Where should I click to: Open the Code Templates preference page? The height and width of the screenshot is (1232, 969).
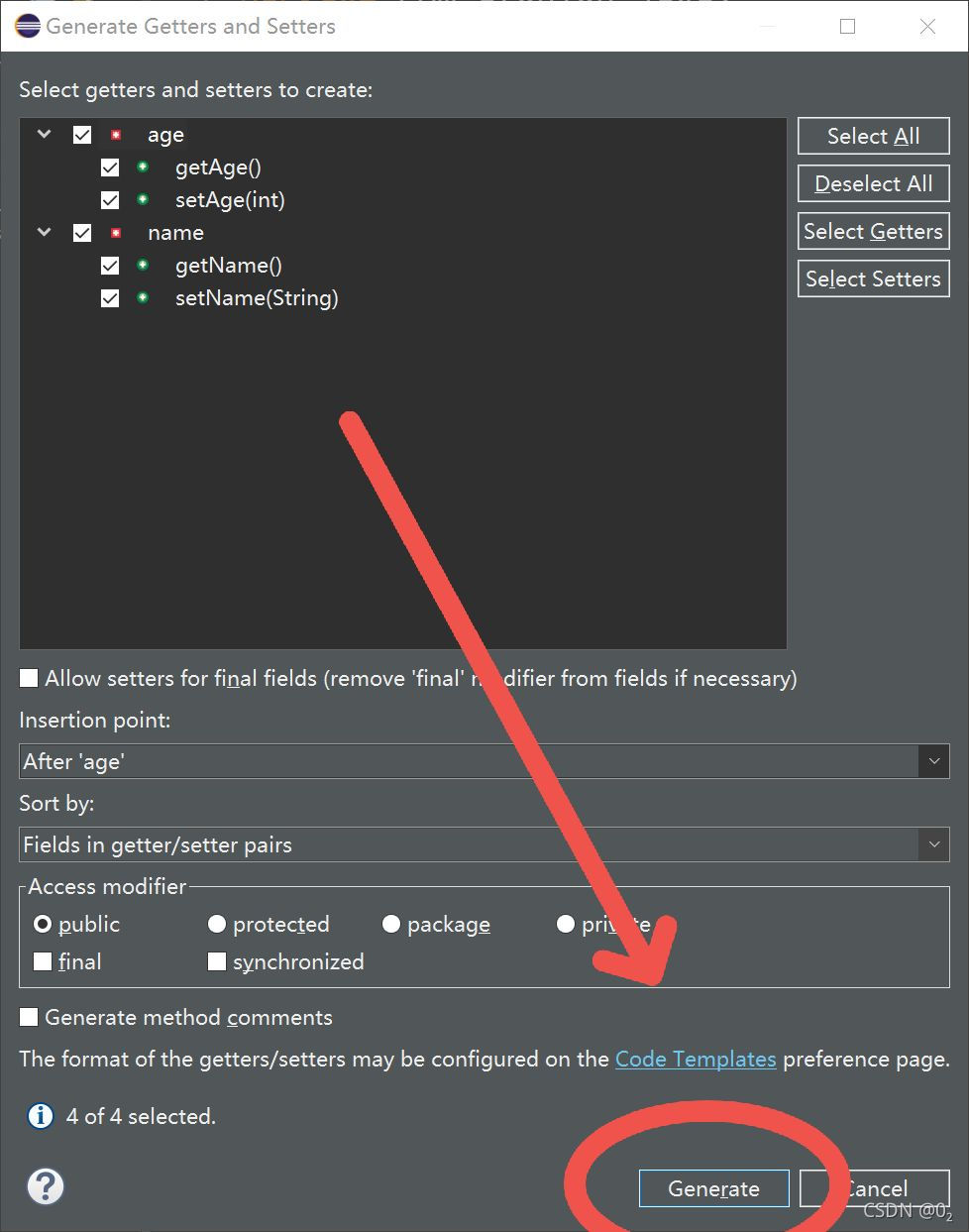(x=696, y=1059)
